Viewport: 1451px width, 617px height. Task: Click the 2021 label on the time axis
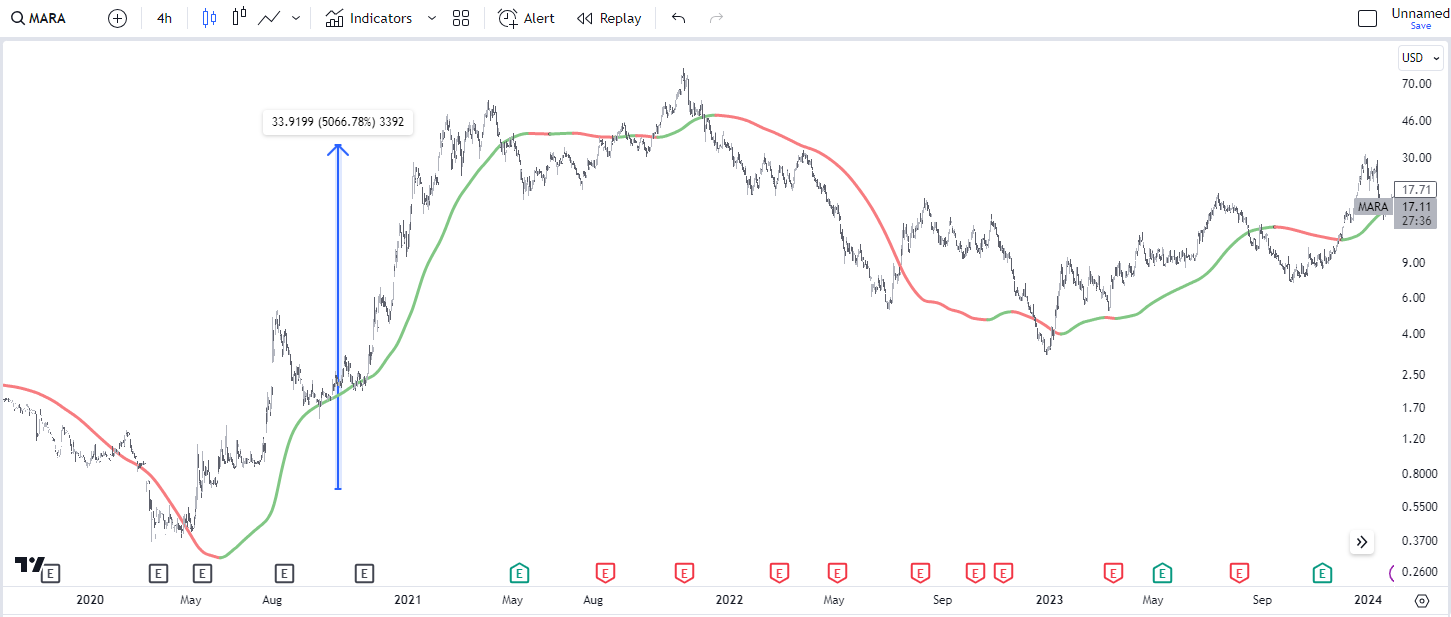pyautogui.click(x=407, y=600)
